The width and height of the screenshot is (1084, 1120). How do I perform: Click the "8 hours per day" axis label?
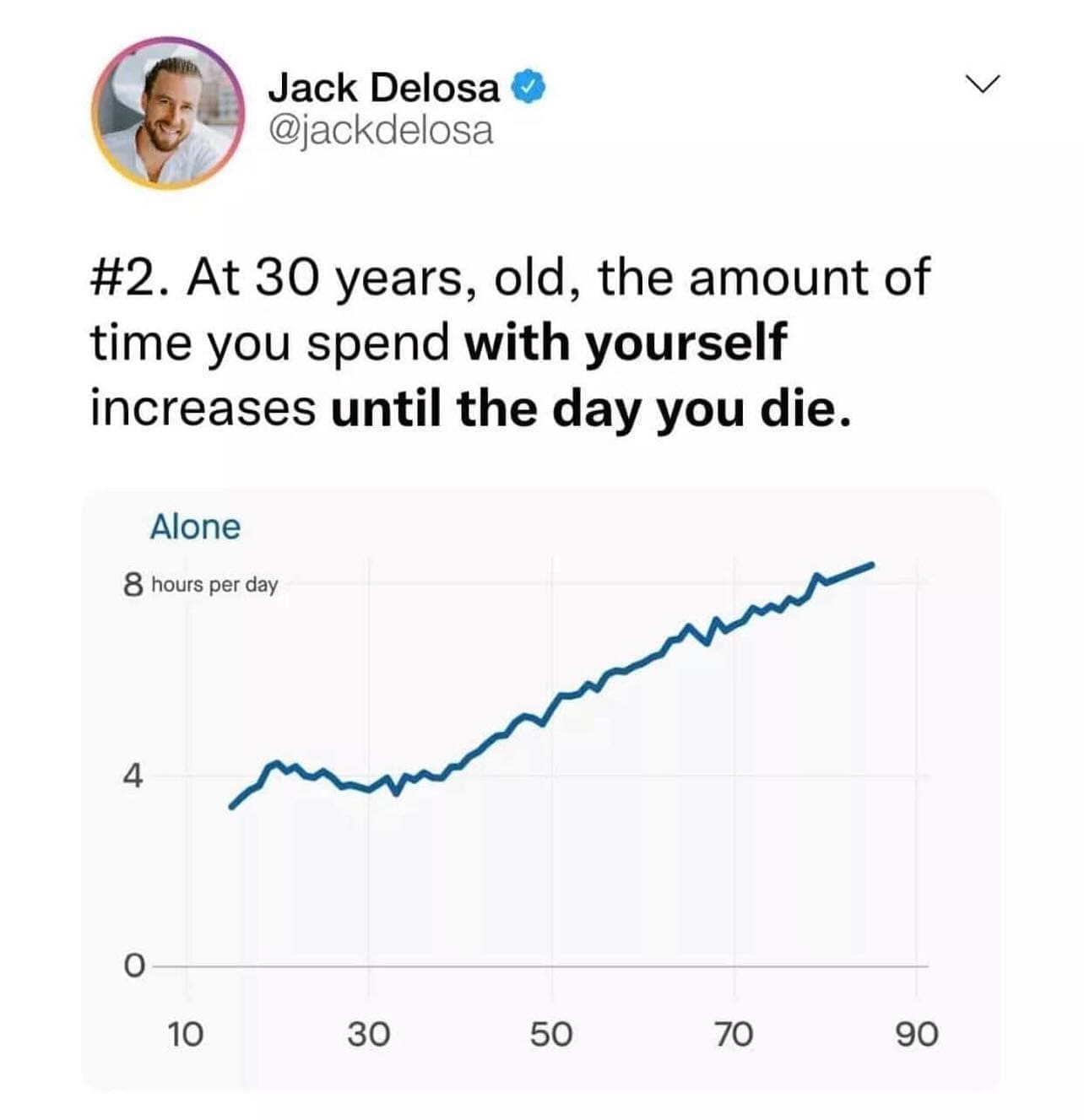(x=201, y=584)
